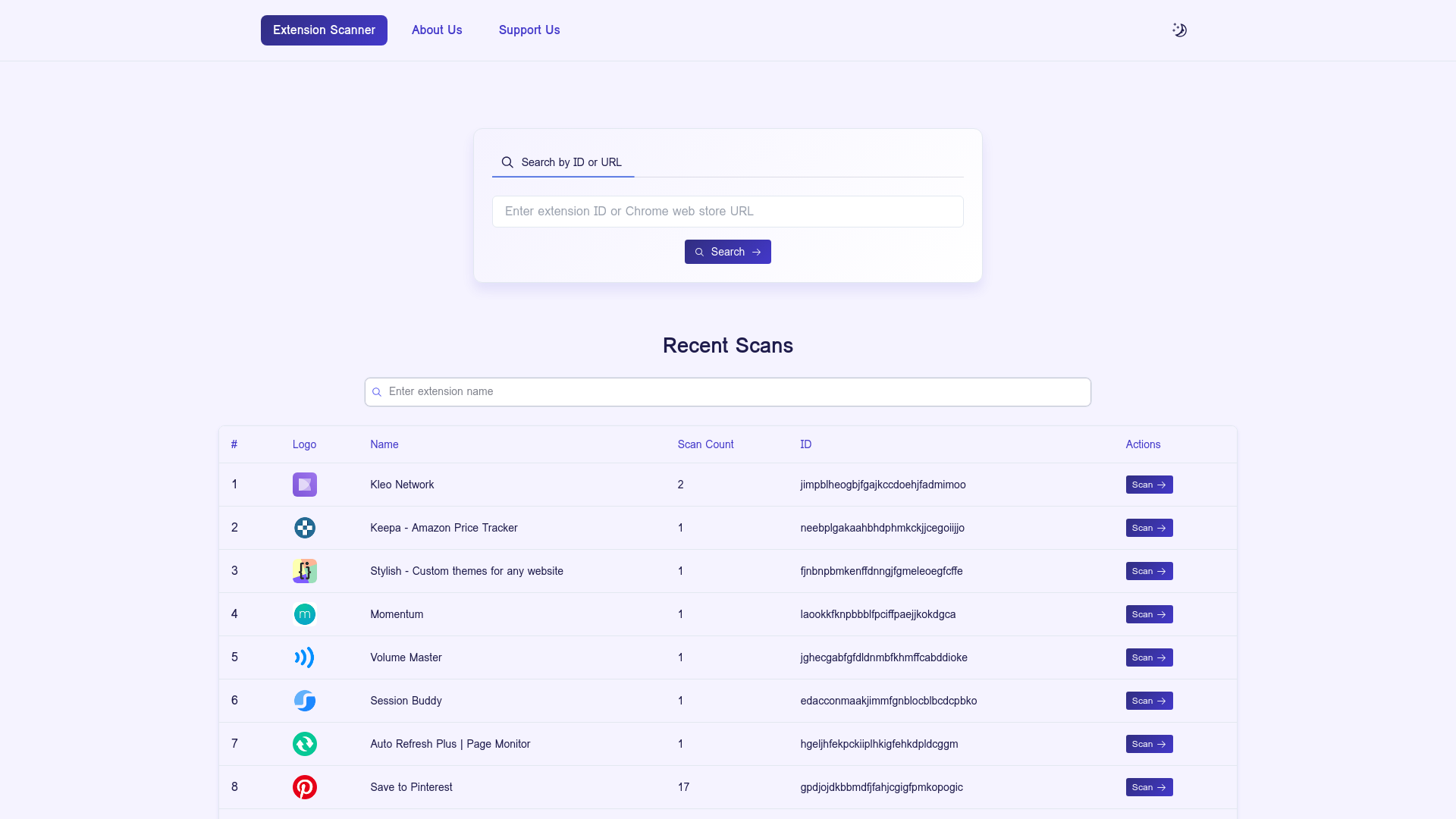Viewport: 1456px width, 819px height.
Task: Select the Support Us menu item
Action: pos(529,30)
